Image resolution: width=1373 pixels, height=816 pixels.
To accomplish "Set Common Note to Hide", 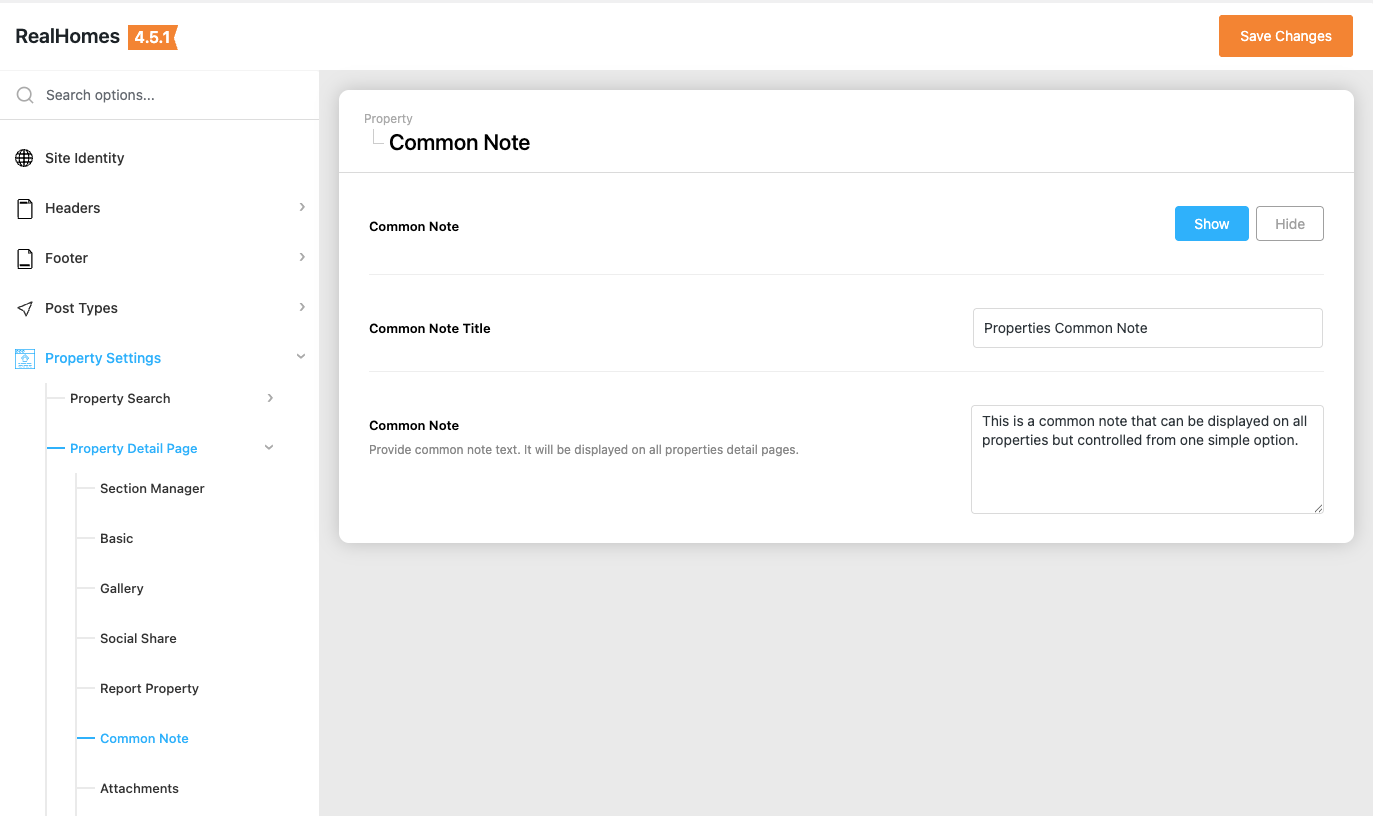I will 1289,224.
